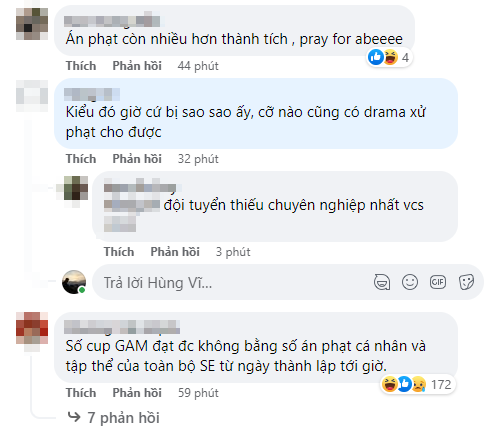View reactions on 'pray for abeeee' comment

[x=389, y=57]
